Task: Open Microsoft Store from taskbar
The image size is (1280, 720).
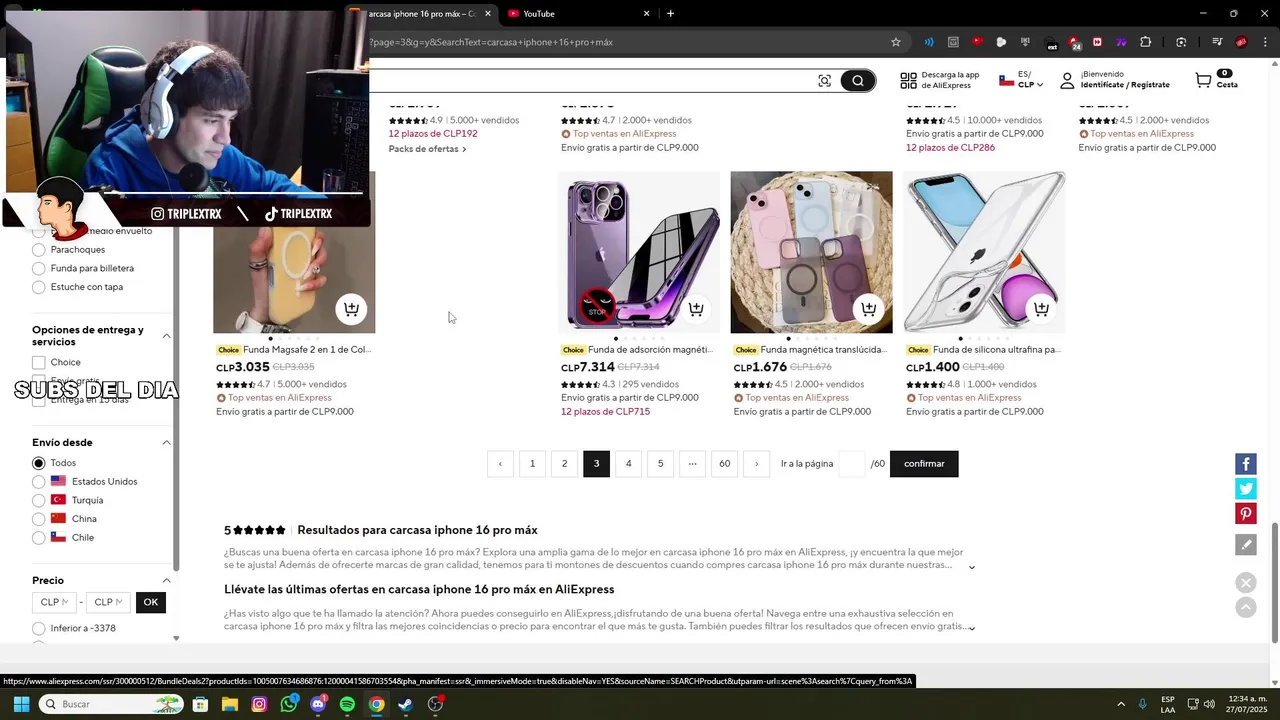Action: (x=200, y=704)
